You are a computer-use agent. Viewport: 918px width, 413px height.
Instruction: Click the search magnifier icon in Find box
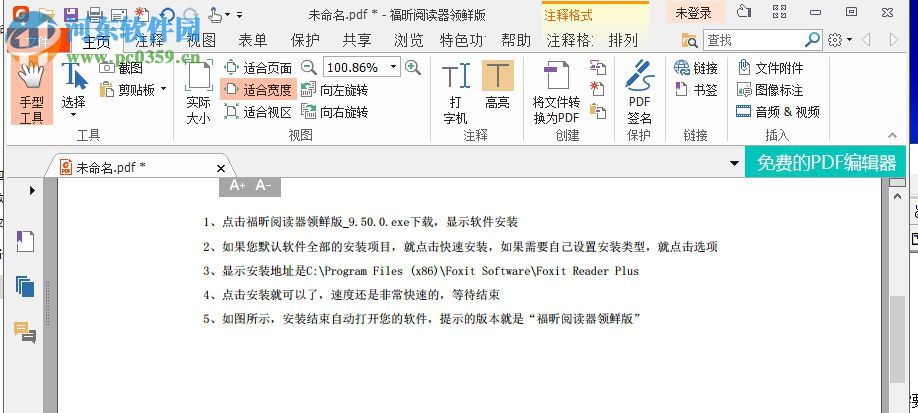tap(812, 40)
